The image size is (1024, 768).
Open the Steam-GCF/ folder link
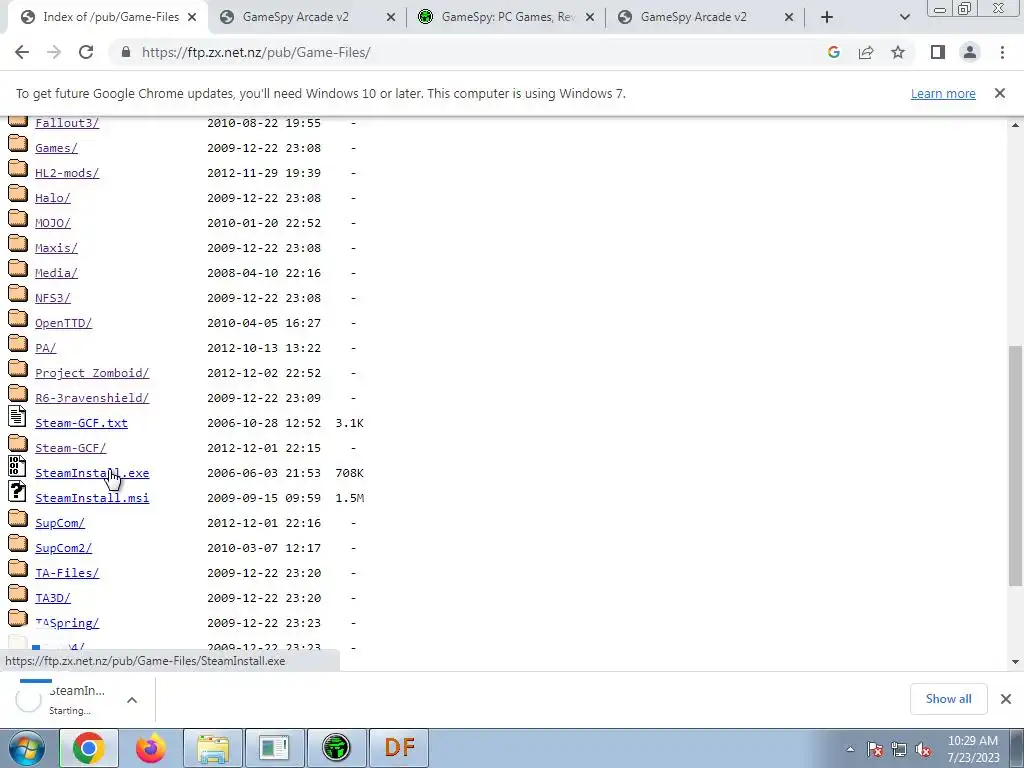[x=71, y=448]
